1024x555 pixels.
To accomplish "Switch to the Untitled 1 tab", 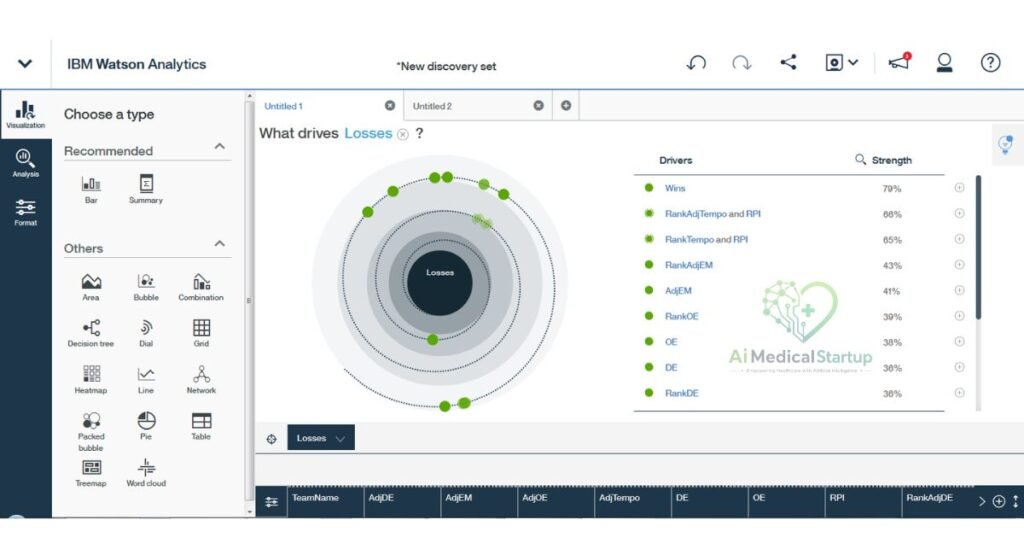I will (283, 106).
